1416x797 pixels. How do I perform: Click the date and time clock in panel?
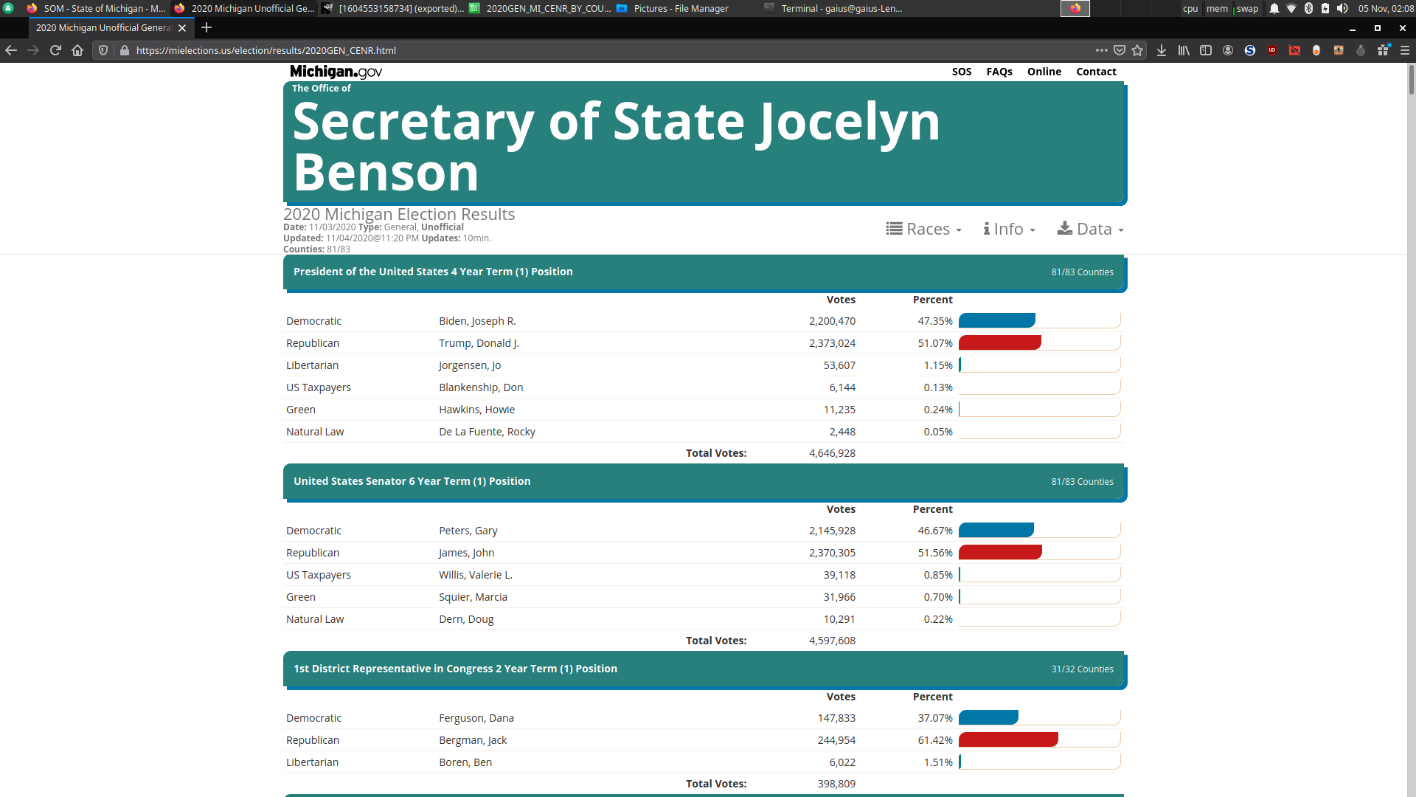click(1385, 8)
